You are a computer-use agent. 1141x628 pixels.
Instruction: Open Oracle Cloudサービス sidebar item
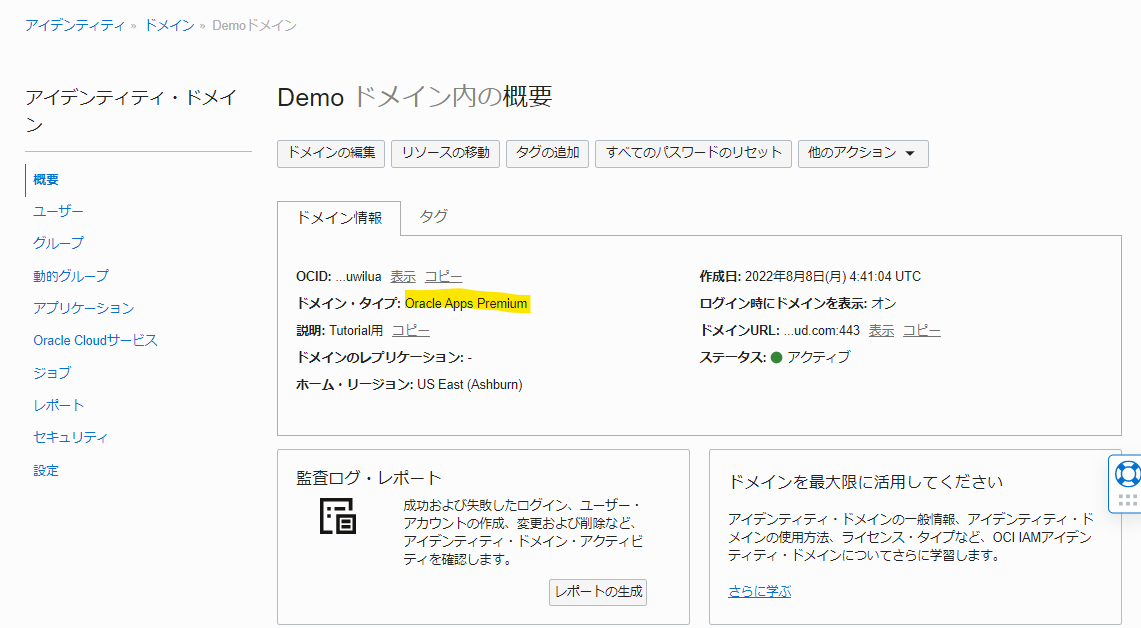(95, 340)
